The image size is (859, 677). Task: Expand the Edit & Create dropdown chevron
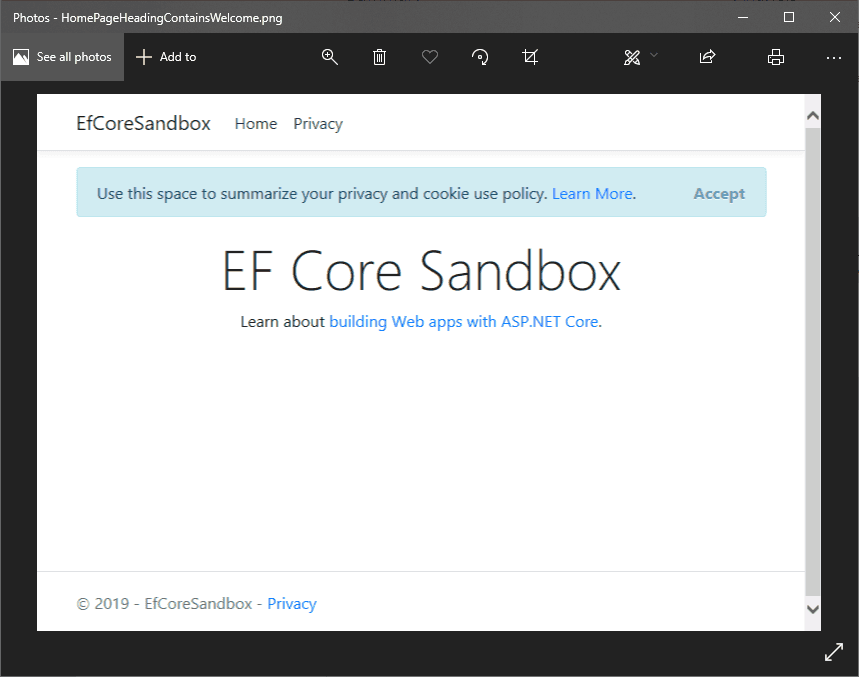(654, 55)
